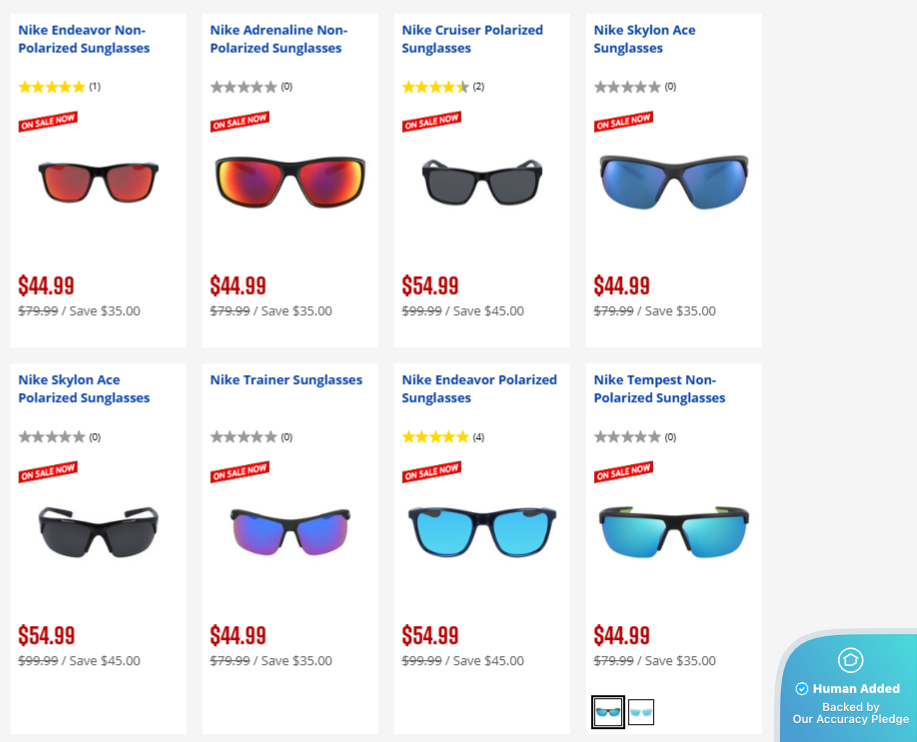Click the verified checkmark beside Human Added
The image size is (917, 742).
(802, 688)
